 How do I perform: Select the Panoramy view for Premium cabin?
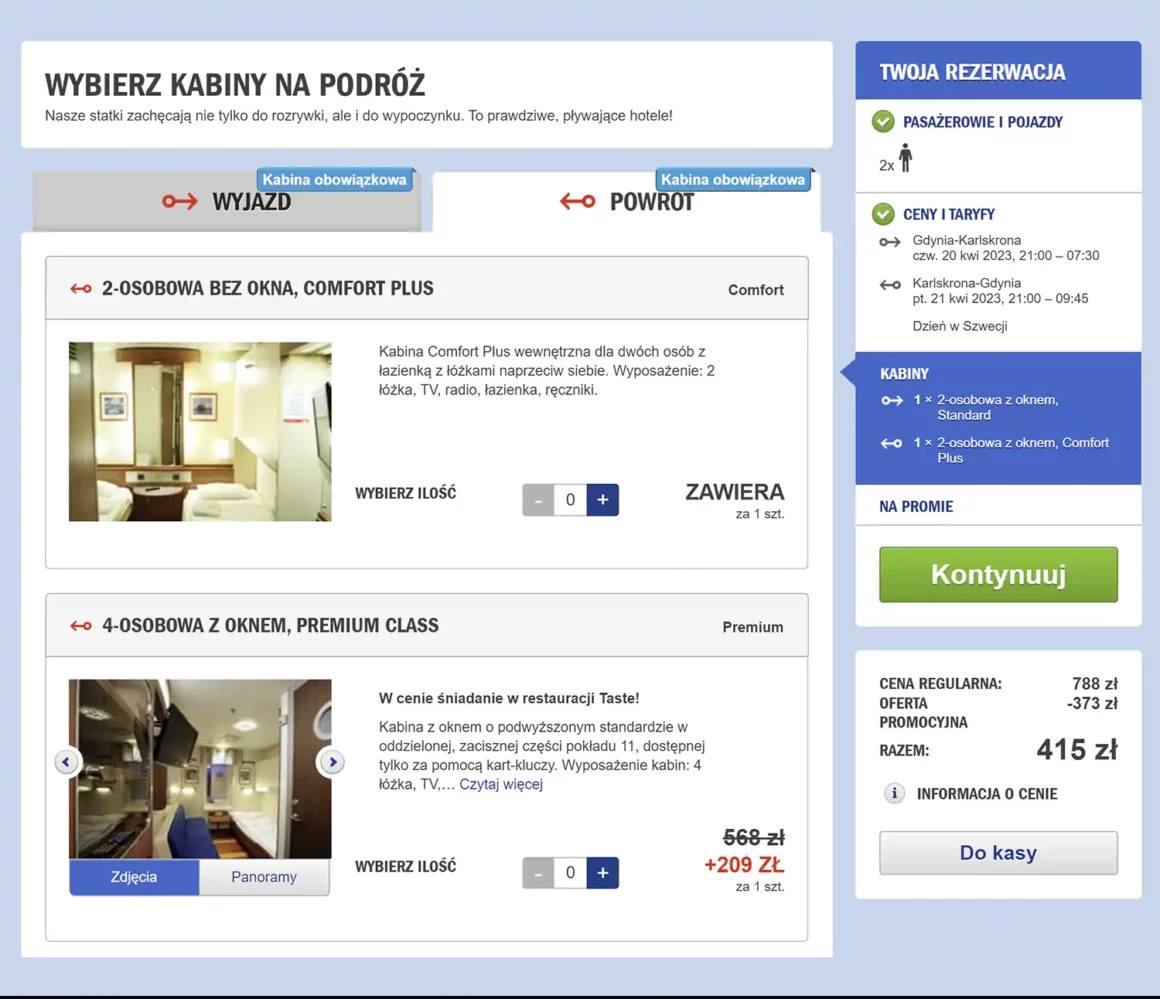(263, 877)
